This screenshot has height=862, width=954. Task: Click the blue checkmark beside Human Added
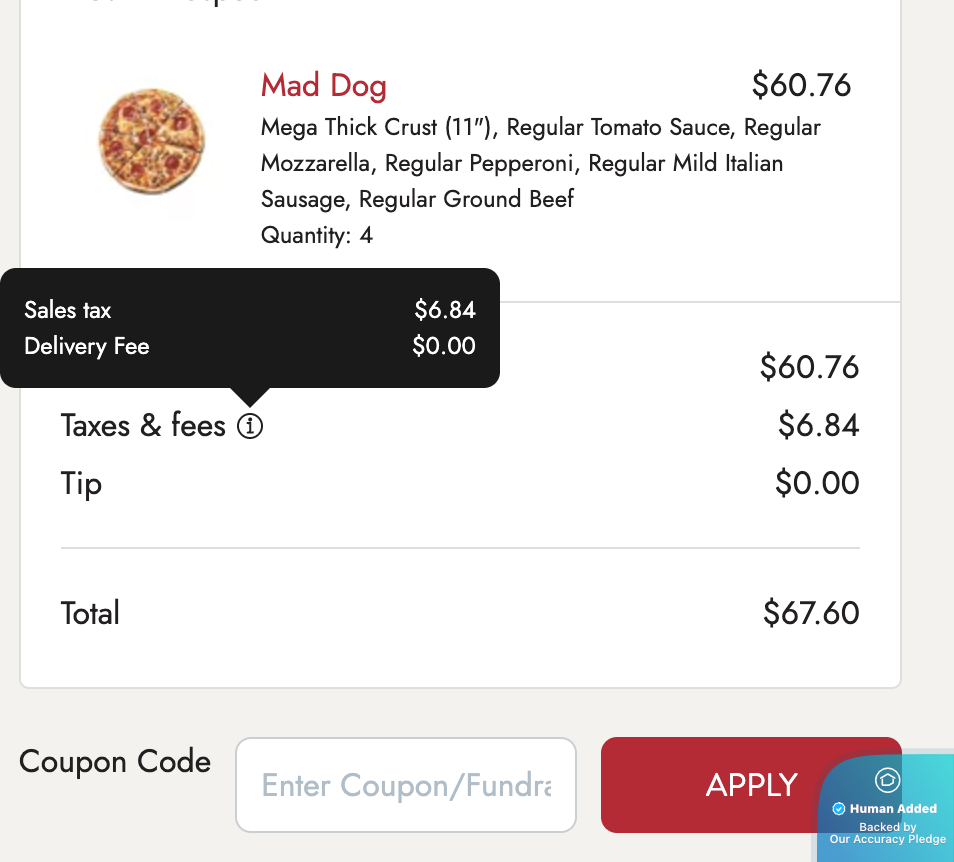[x=839, y=809]
